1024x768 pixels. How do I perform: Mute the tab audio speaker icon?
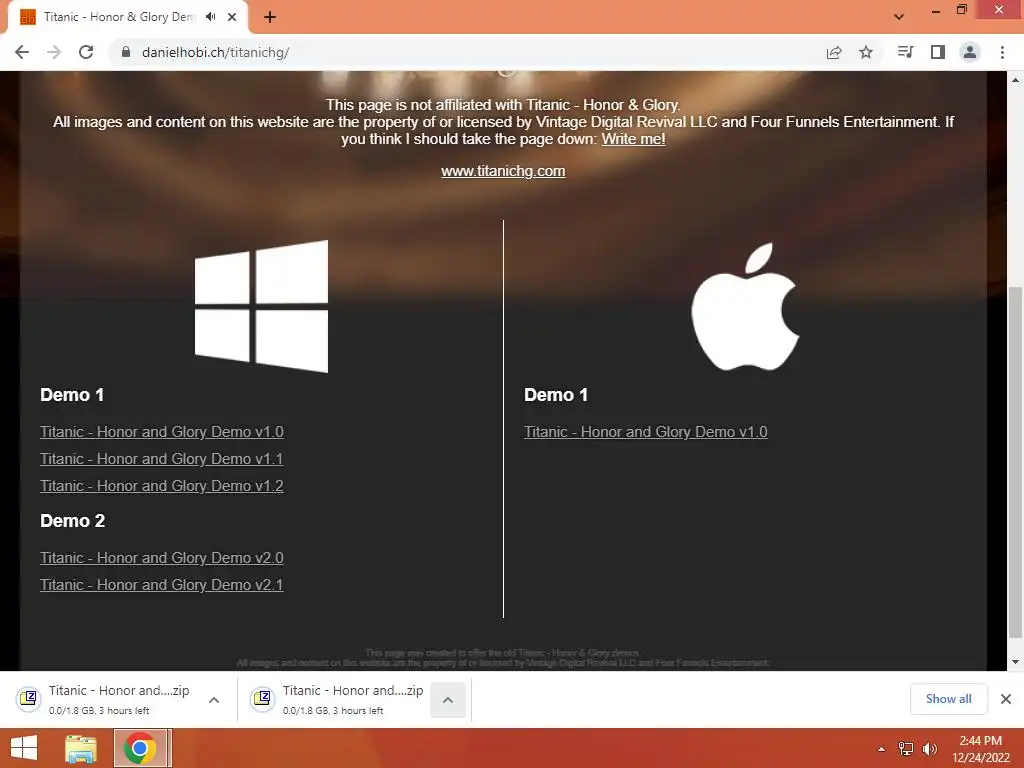click(x=210, y=17)
